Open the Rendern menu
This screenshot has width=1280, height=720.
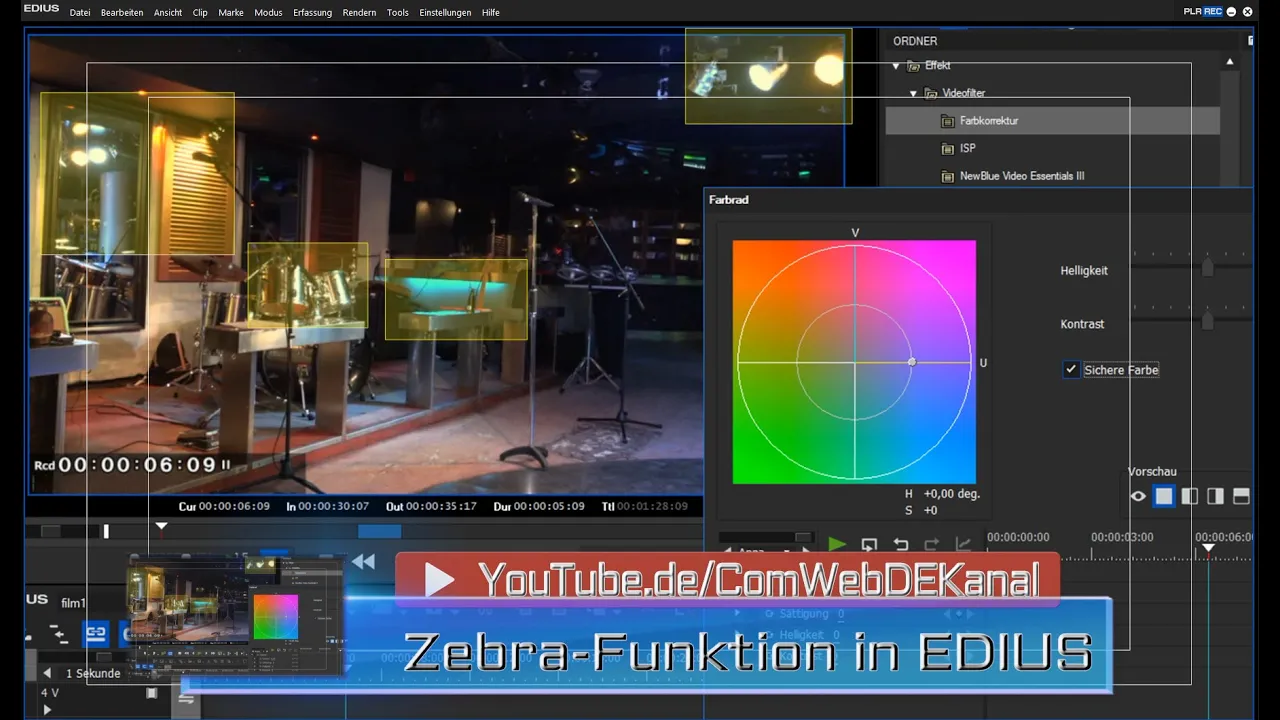pos(359,13)
